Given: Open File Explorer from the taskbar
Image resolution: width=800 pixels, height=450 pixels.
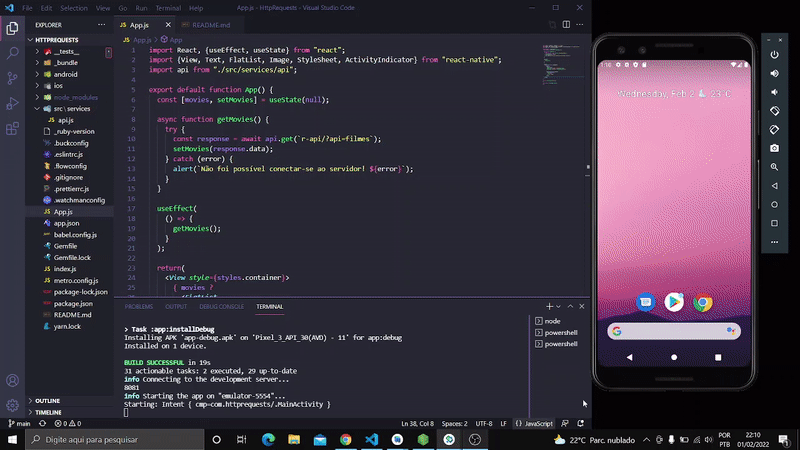Looking at the screenshot, I should (294, 439).
